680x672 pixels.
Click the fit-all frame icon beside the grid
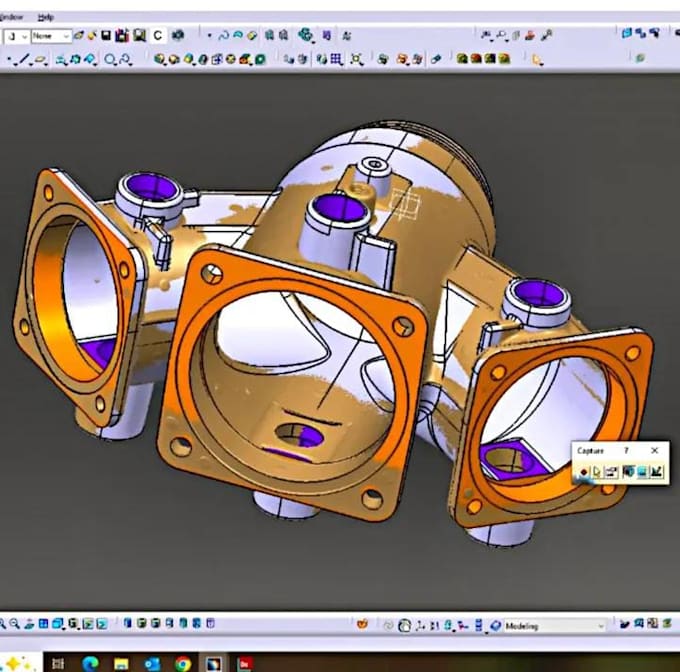356,59
